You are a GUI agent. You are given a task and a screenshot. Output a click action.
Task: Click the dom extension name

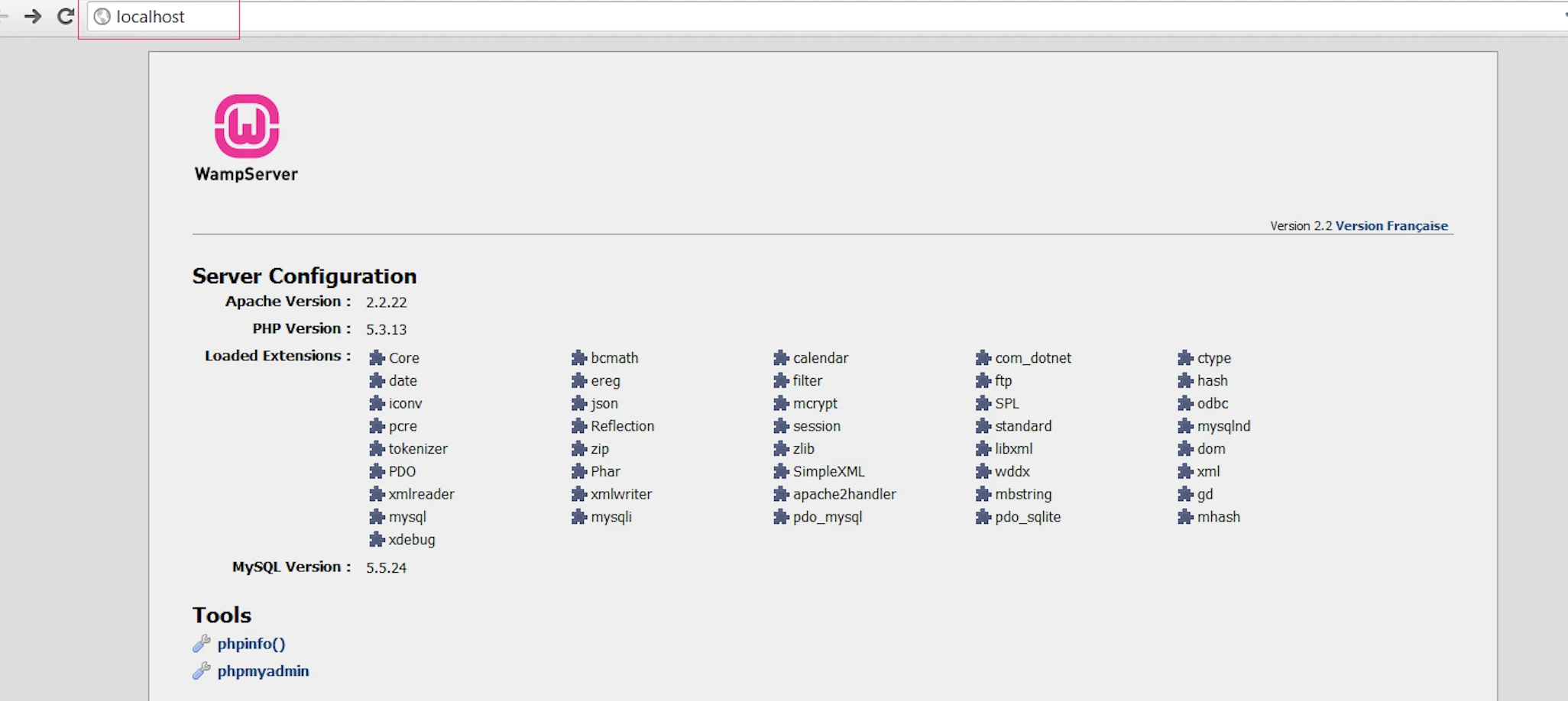[x=1211, y=449]
